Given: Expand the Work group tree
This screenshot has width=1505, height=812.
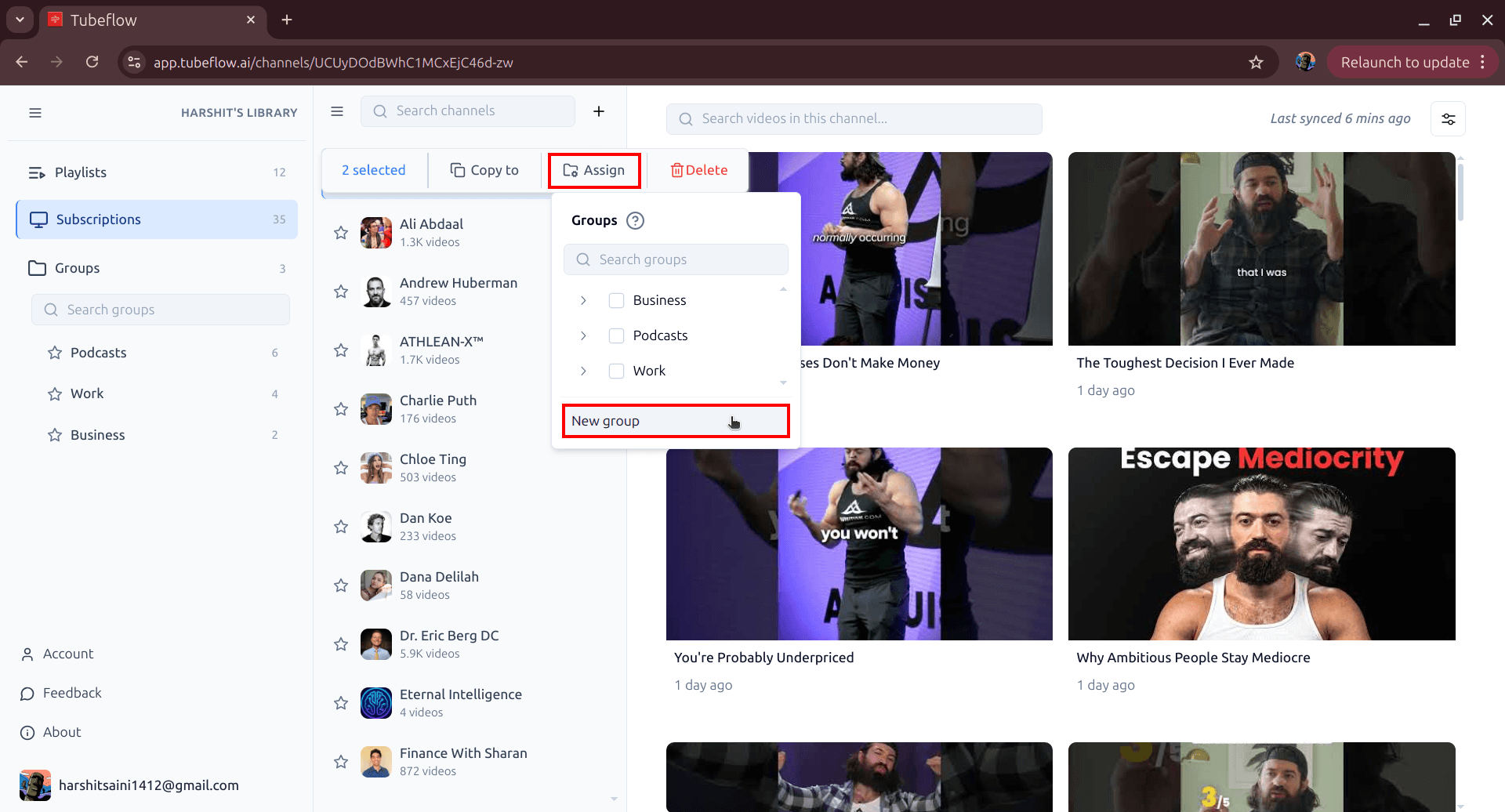Looking at the screenshot, I should pyautogui.click(x=583, y=370).
